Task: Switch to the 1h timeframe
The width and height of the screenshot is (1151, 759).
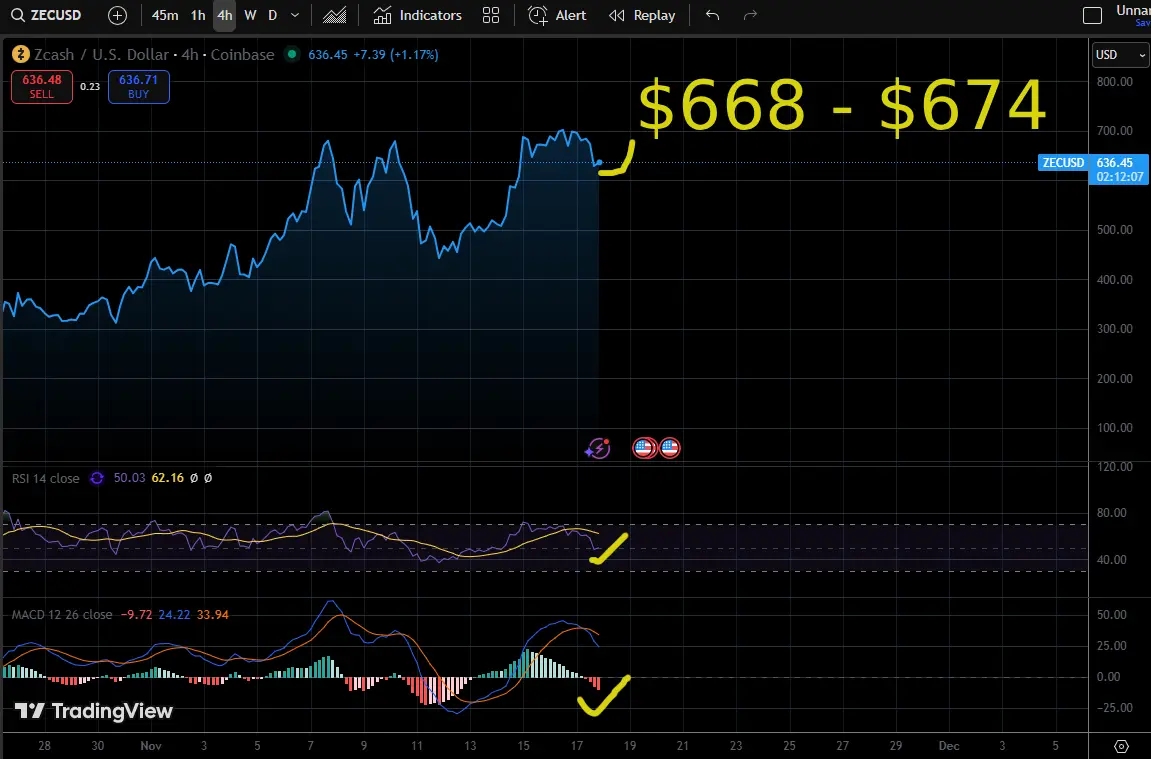Action: coord(198,15)
